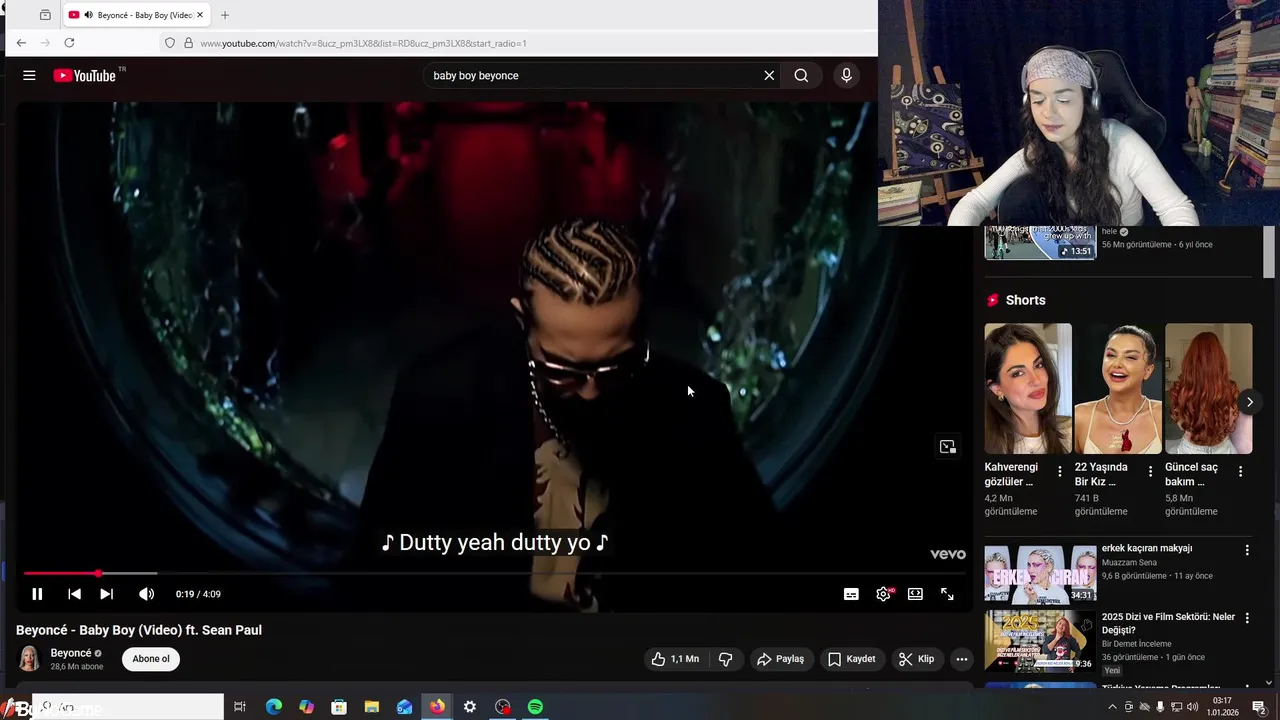Show hidden system tray icons chevron
The image size is (1280, 720).
tap(1112, 707)
